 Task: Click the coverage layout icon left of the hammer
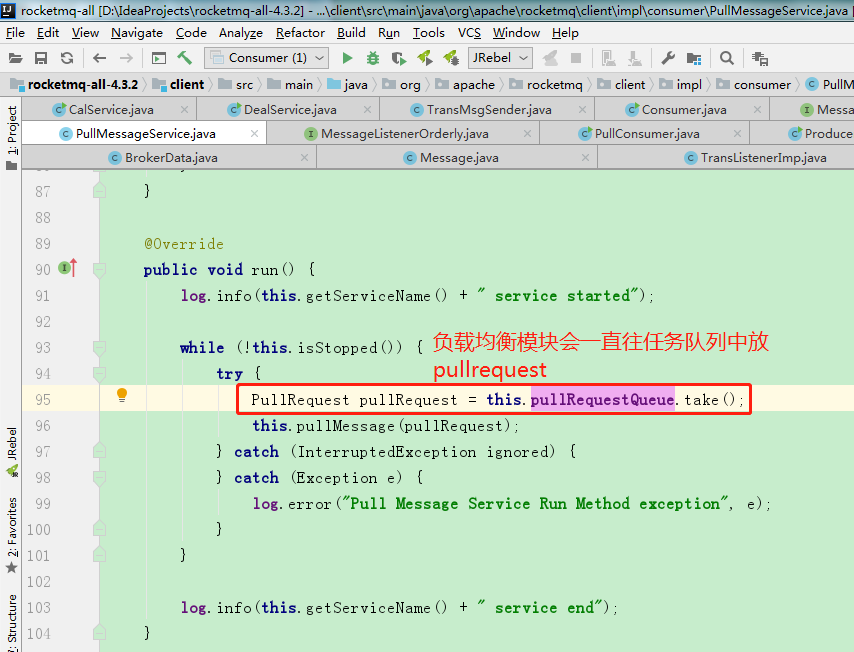[x=158, y=58]
